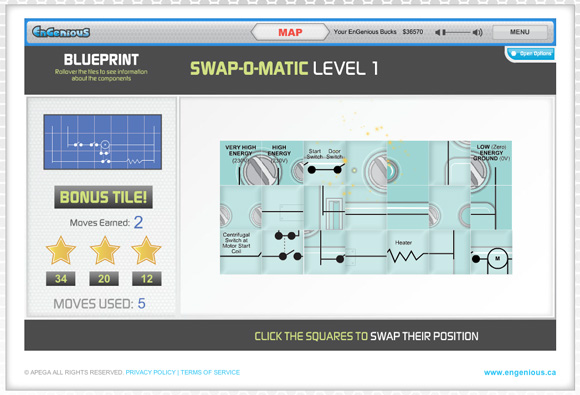580x395 pixels.
Task: Select the Centrifugal Switch at Motor Start Coil tile
Action: click(241, 252)
